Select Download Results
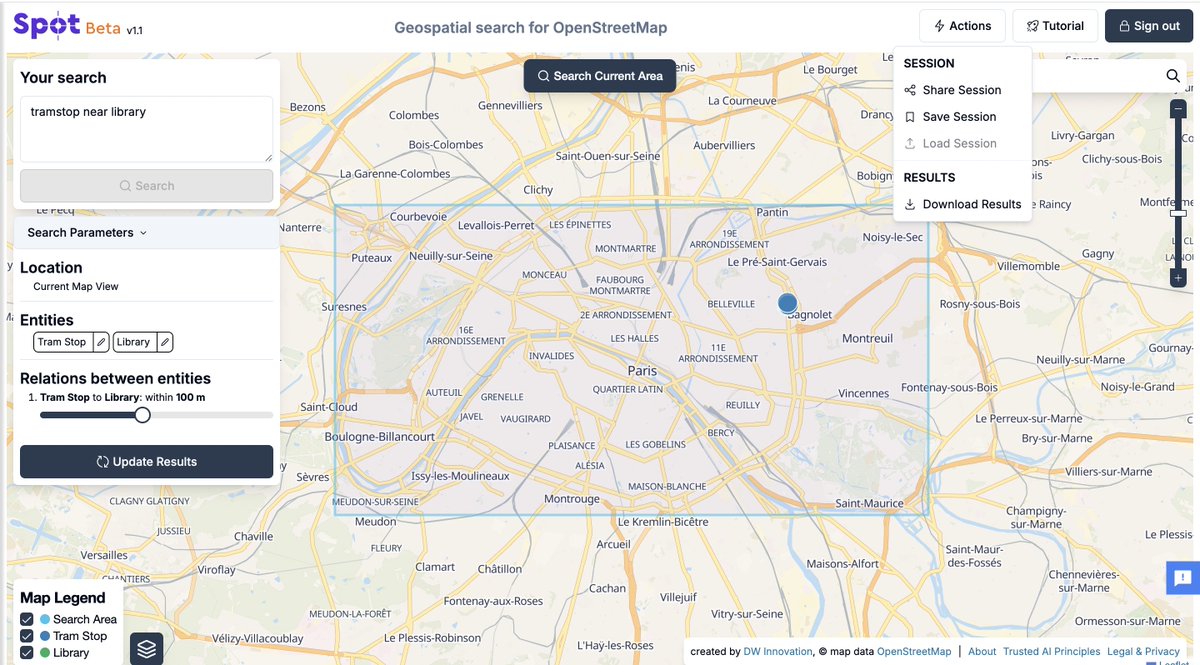1200x665 pixels. click(962, 204)
